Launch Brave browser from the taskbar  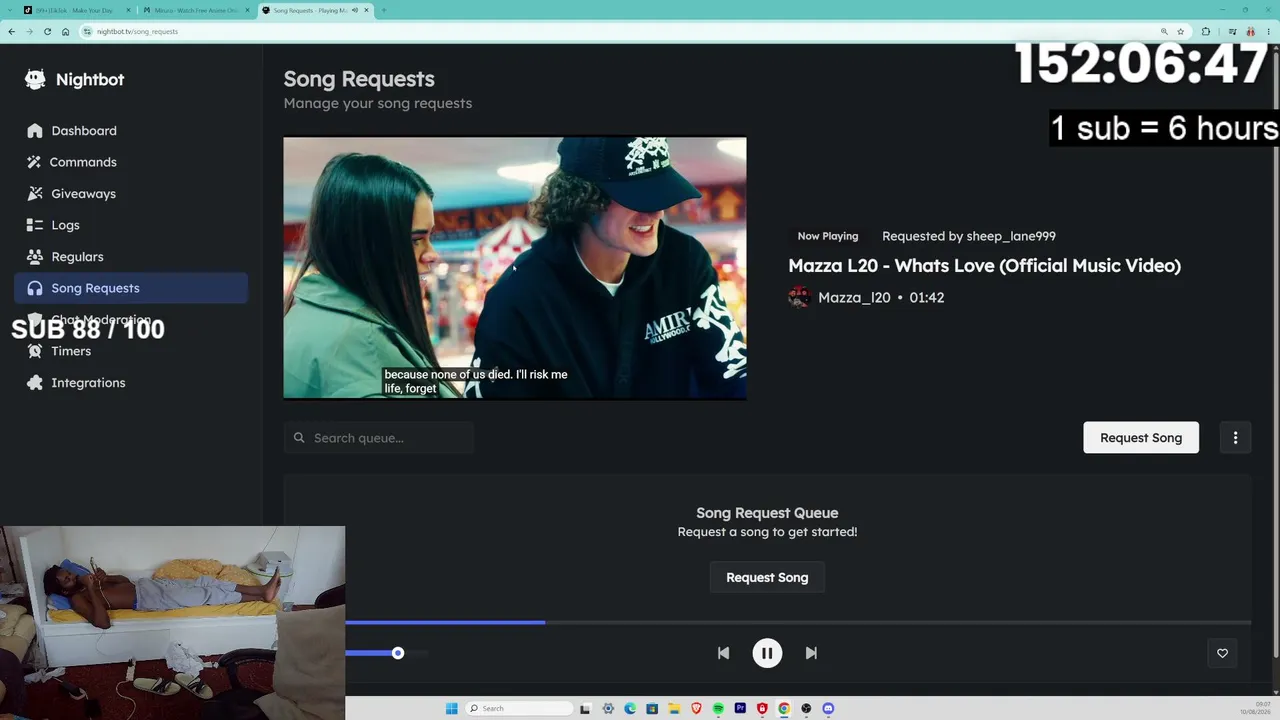(x=696, y=709)
